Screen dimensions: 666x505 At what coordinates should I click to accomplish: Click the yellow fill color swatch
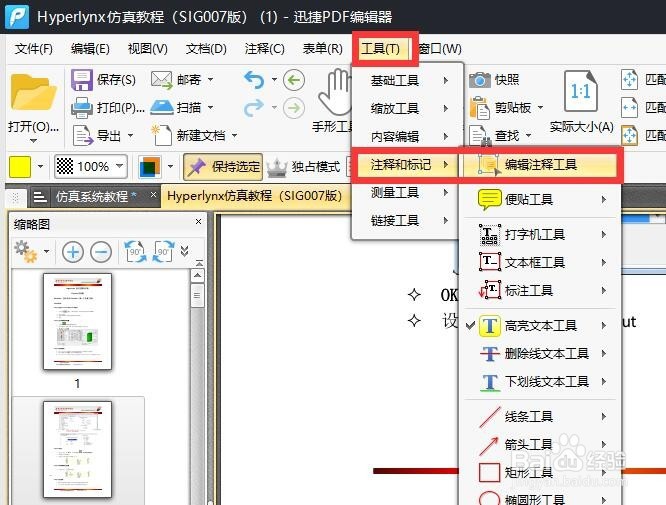[x=20, y=166]
